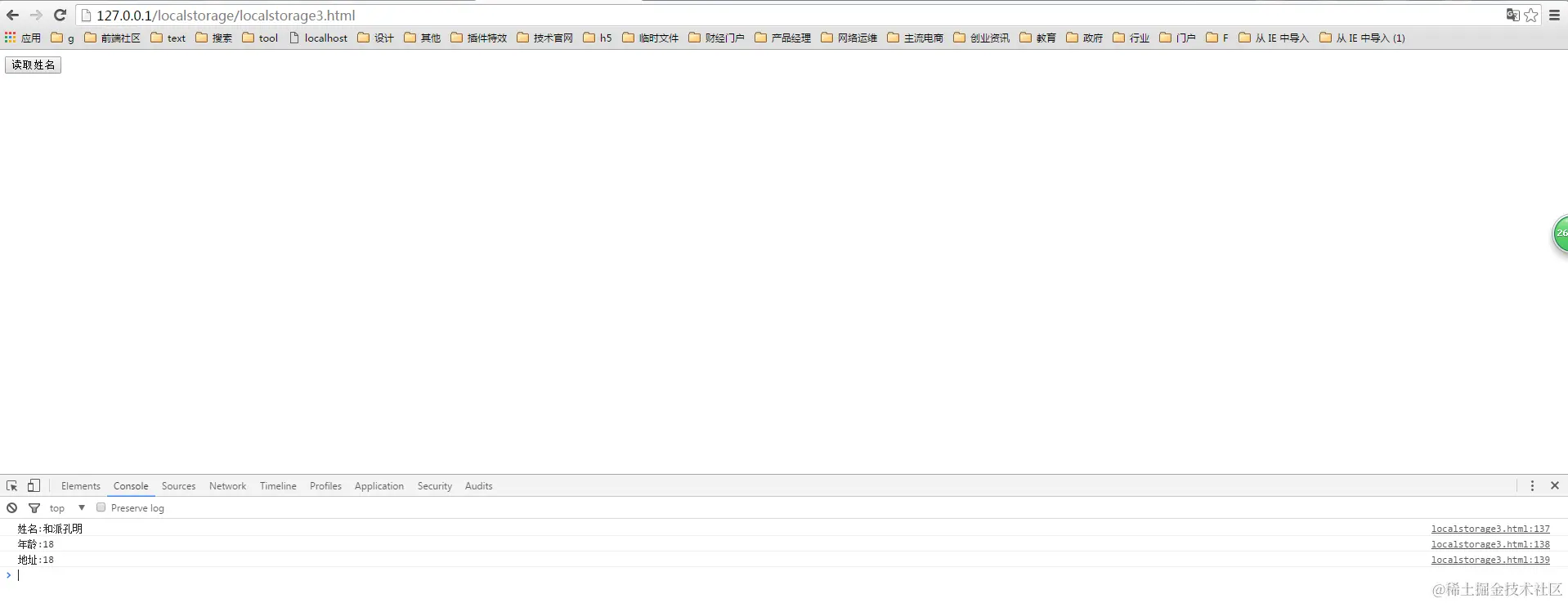The image size is (1568, 603).
Task: Go back with the browser back arrow
Action: coord(12,15)
